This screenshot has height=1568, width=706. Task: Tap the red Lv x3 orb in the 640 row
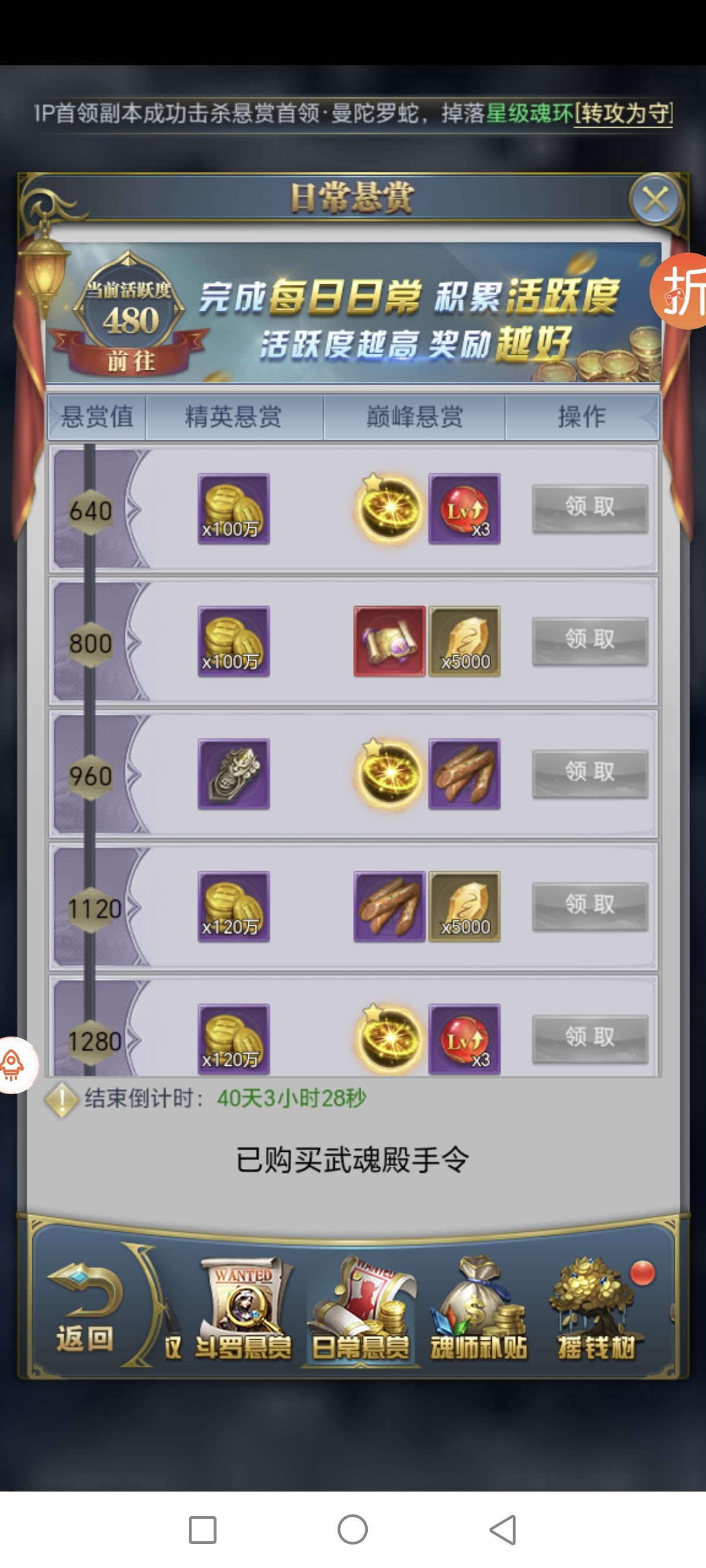coord(464,509)
